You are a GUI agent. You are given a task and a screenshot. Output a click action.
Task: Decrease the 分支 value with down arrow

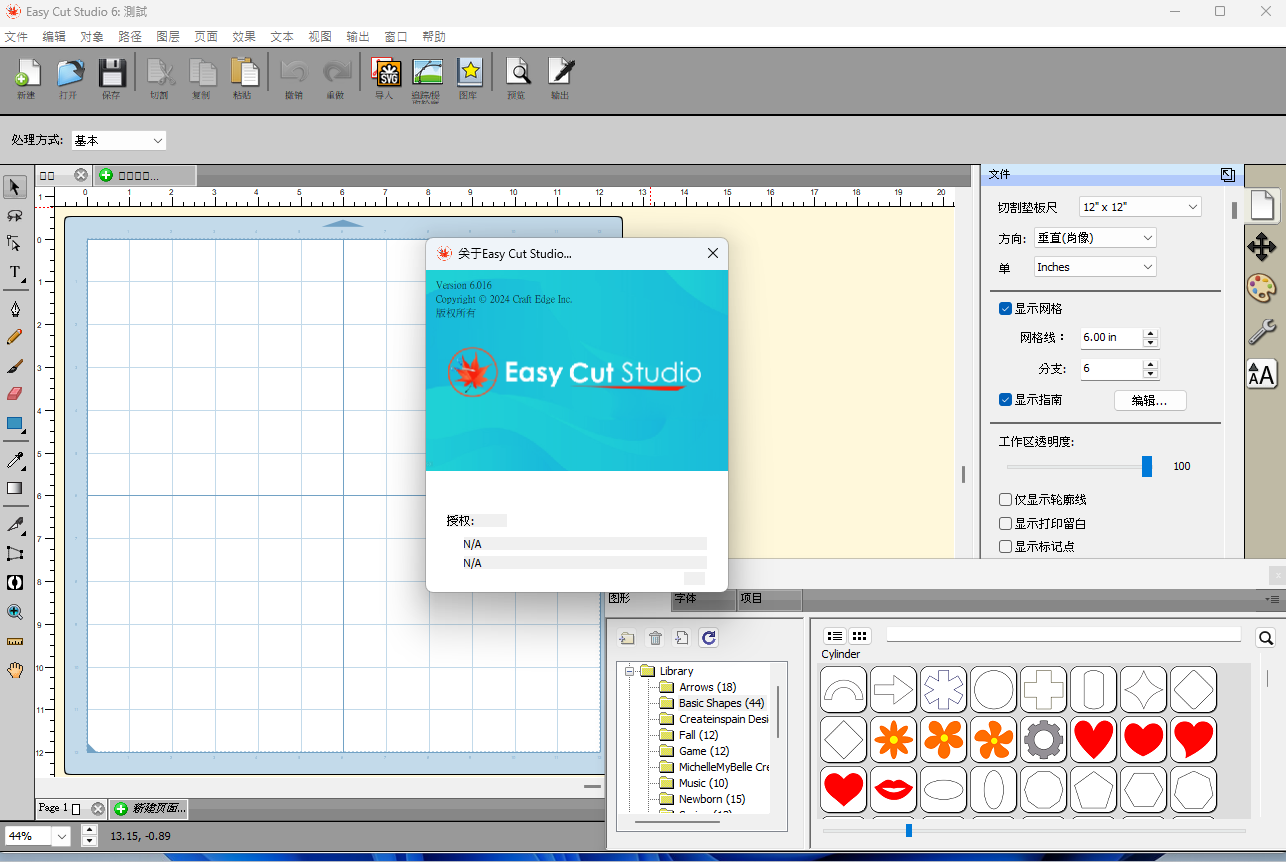1150,374
